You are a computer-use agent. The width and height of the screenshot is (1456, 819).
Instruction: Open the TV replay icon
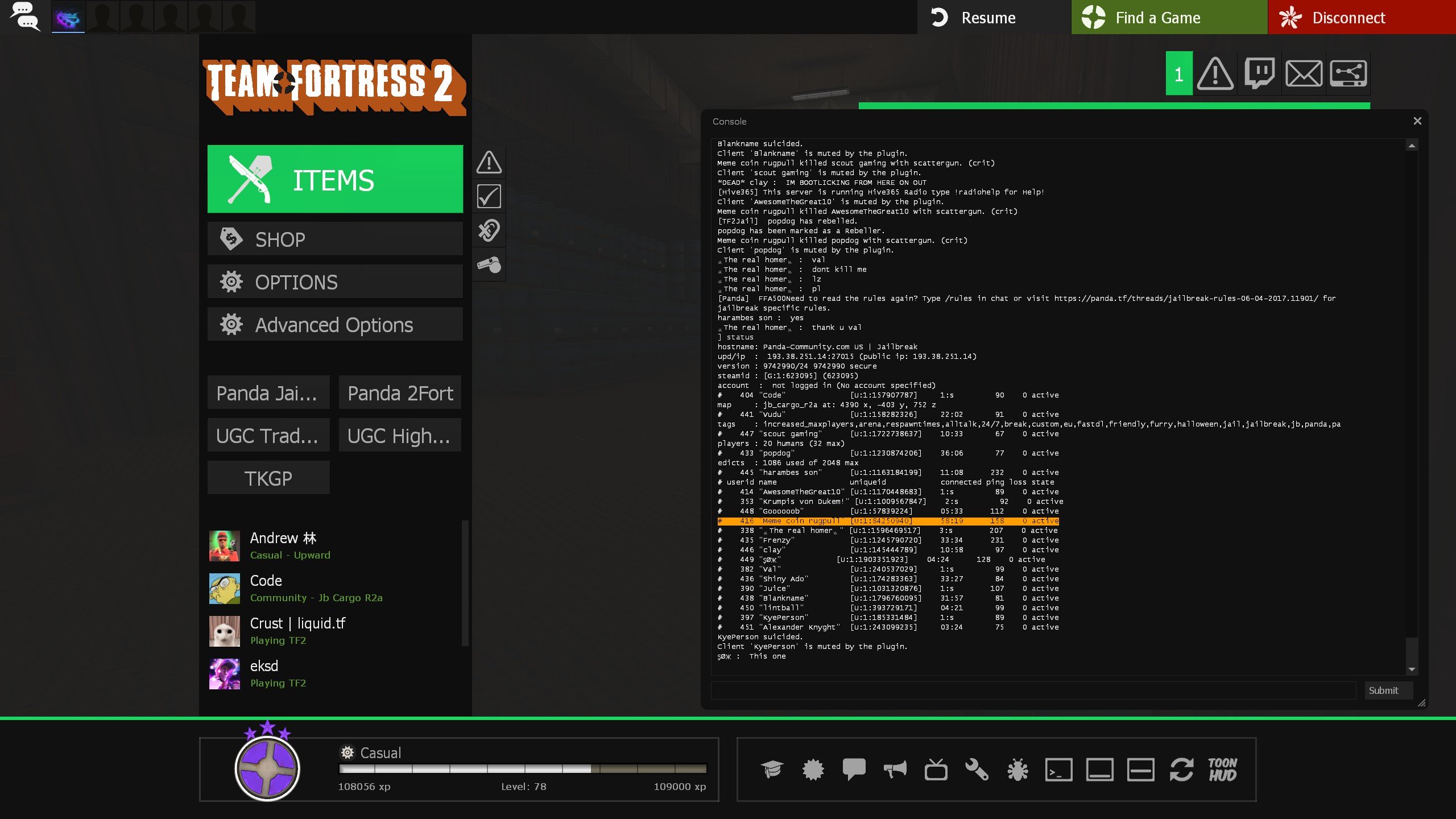(936, 770)
